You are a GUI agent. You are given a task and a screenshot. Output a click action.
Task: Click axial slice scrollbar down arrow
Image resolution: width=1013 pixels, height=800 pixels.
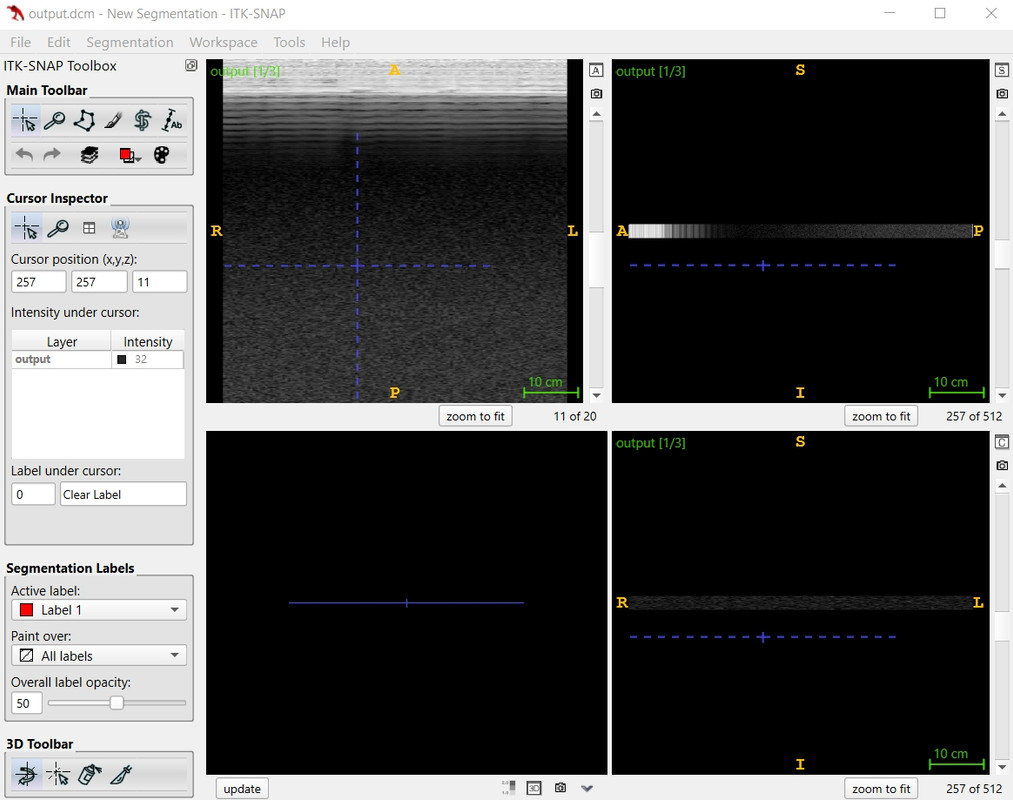tap(596, 395)
